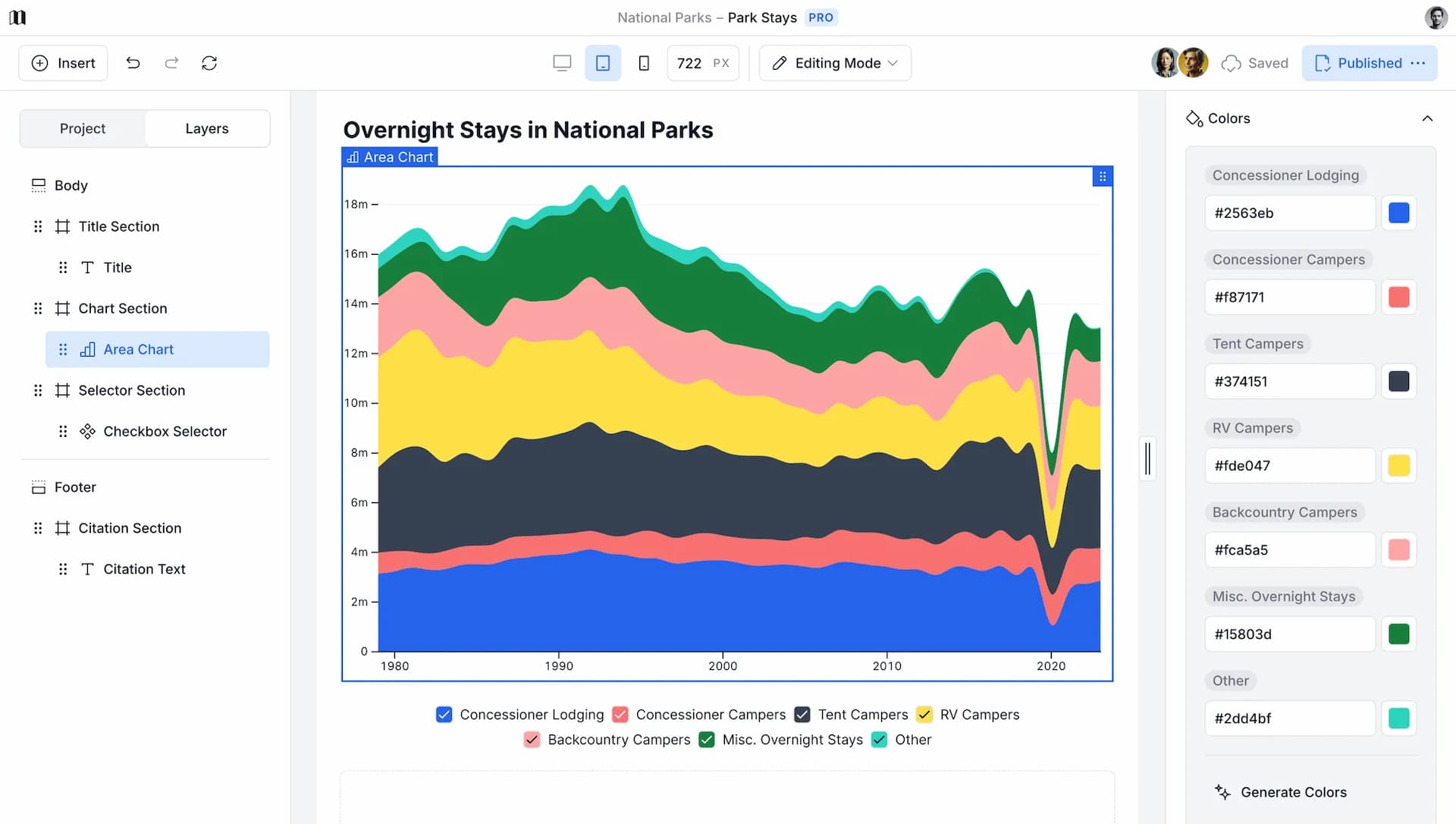Click the Redo arrow icon
1456x824 pixels.
171,63
